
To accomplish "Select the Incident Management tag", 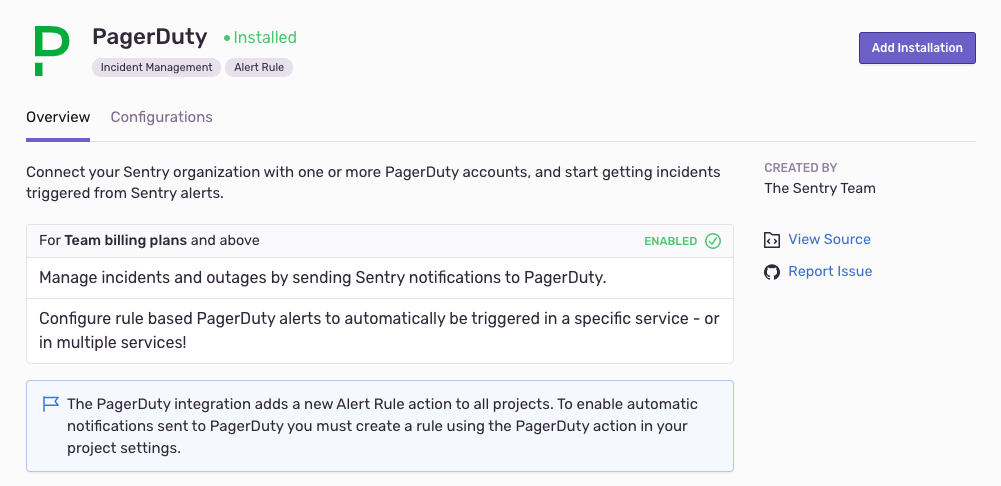I will click(157, 67).
